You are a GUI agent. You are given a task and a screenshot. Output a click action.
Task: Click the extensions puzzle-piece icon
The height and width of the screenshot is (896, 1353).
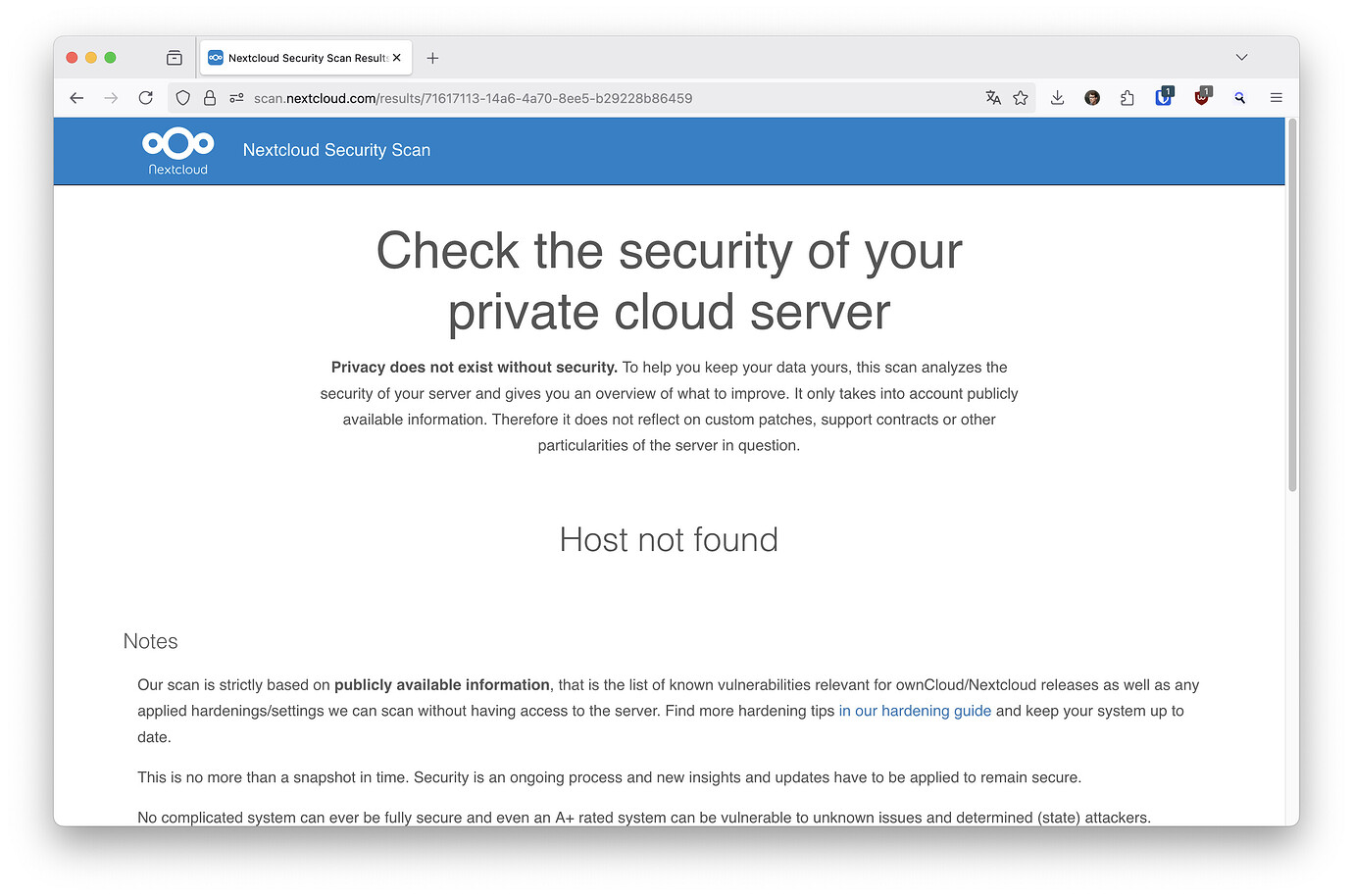coord(1127,97)
